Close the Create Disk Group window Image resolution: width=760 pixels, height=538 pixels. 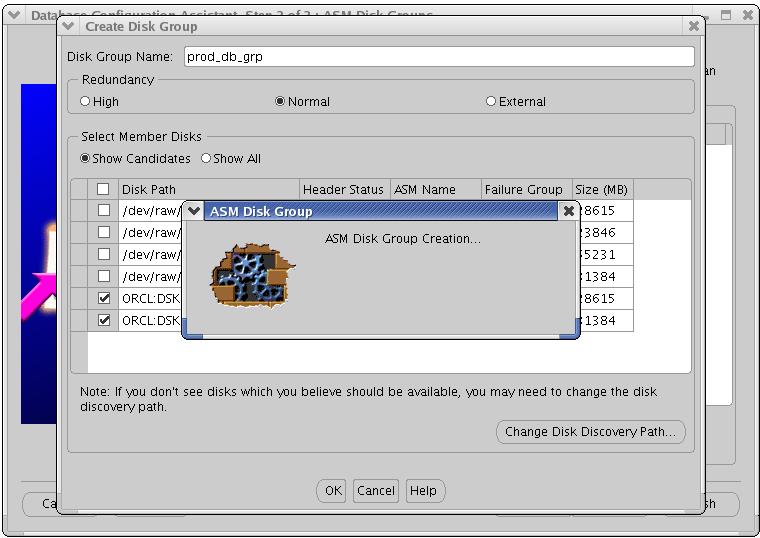[693, 26]
